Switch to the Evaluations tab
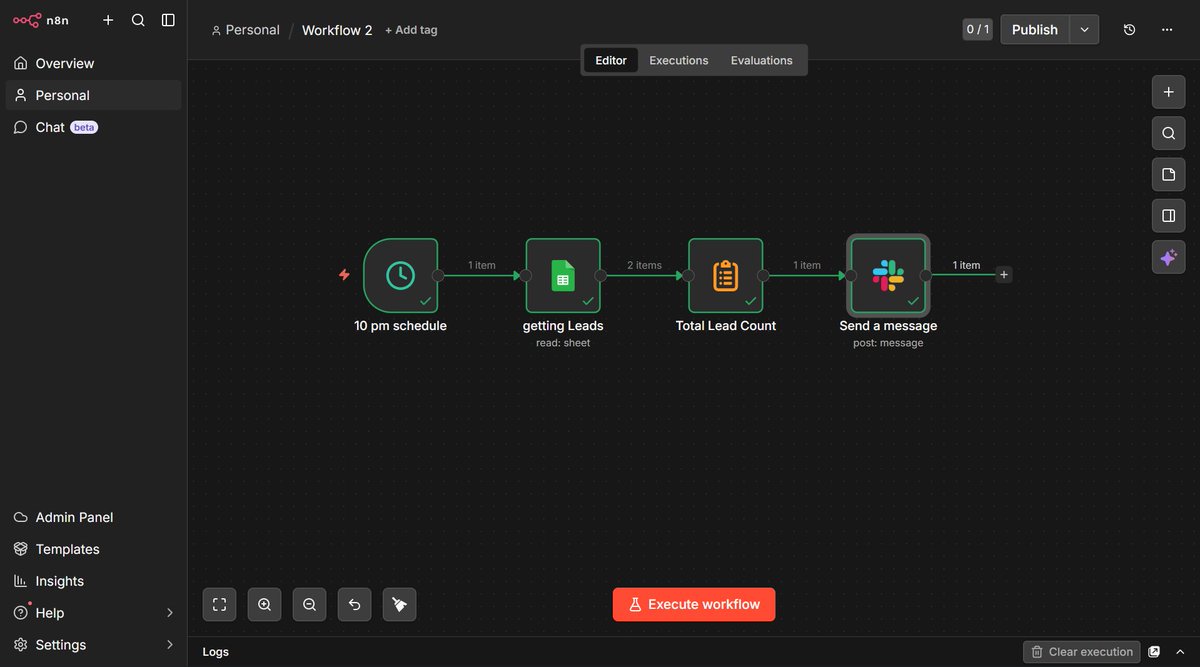 pos(762,60)
